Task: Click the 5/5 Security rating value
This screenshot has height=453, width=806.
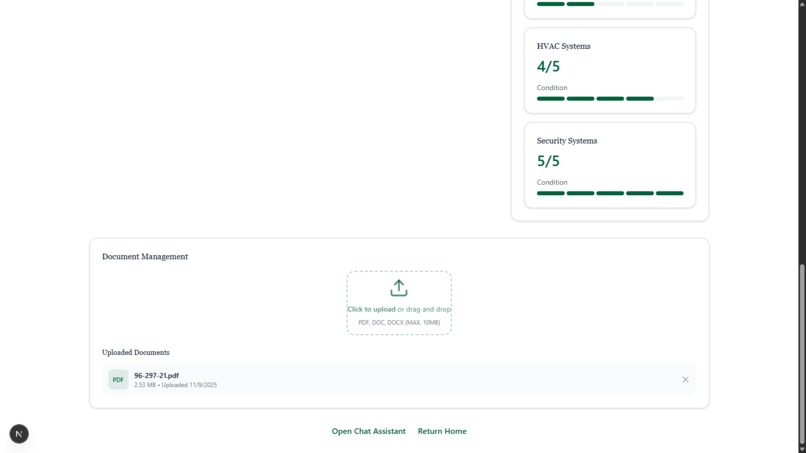Action: (x=548, y=161)
